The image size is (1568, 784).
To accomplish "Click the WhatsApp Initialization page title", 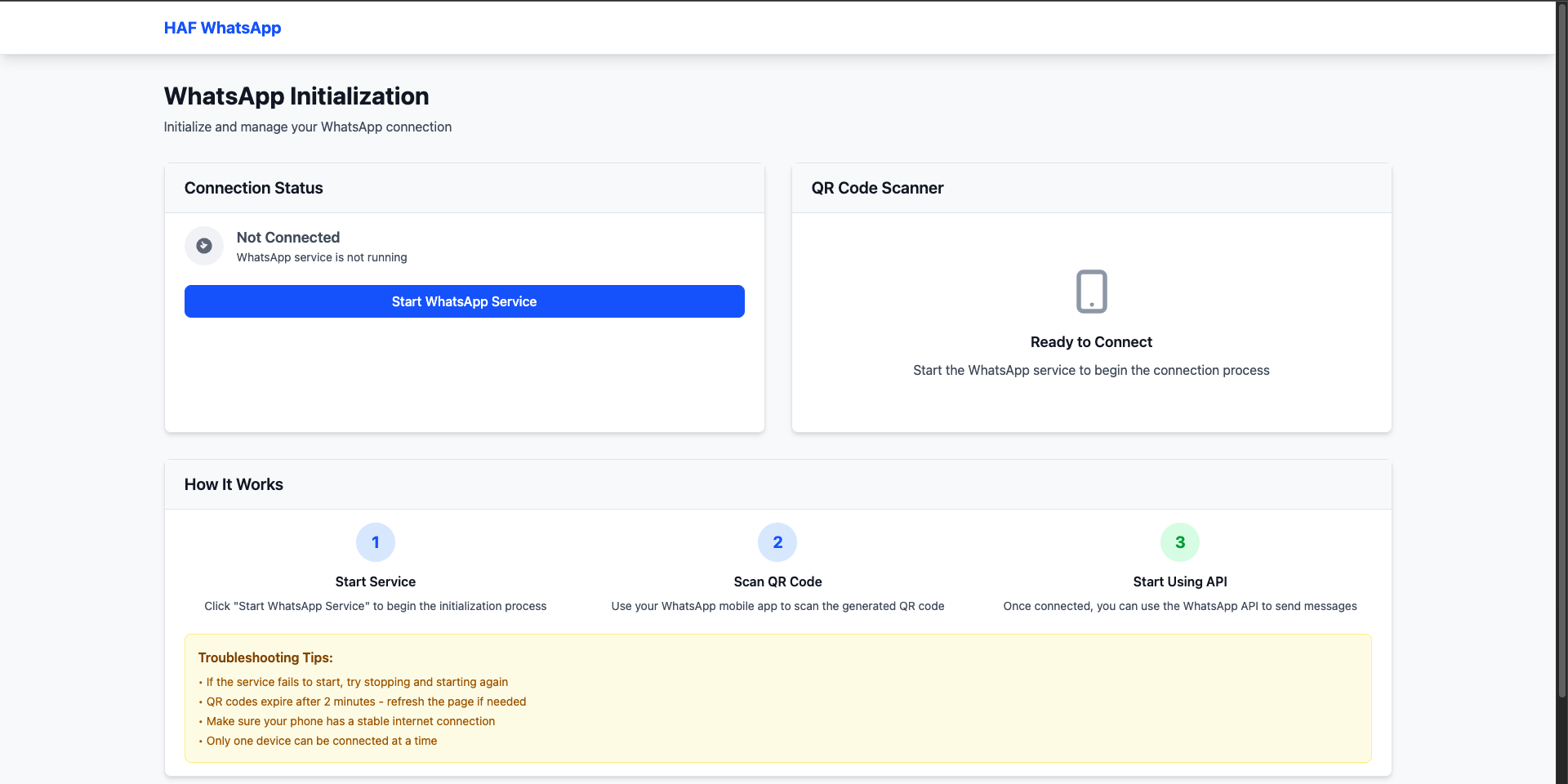I will (x=296, y=96).
